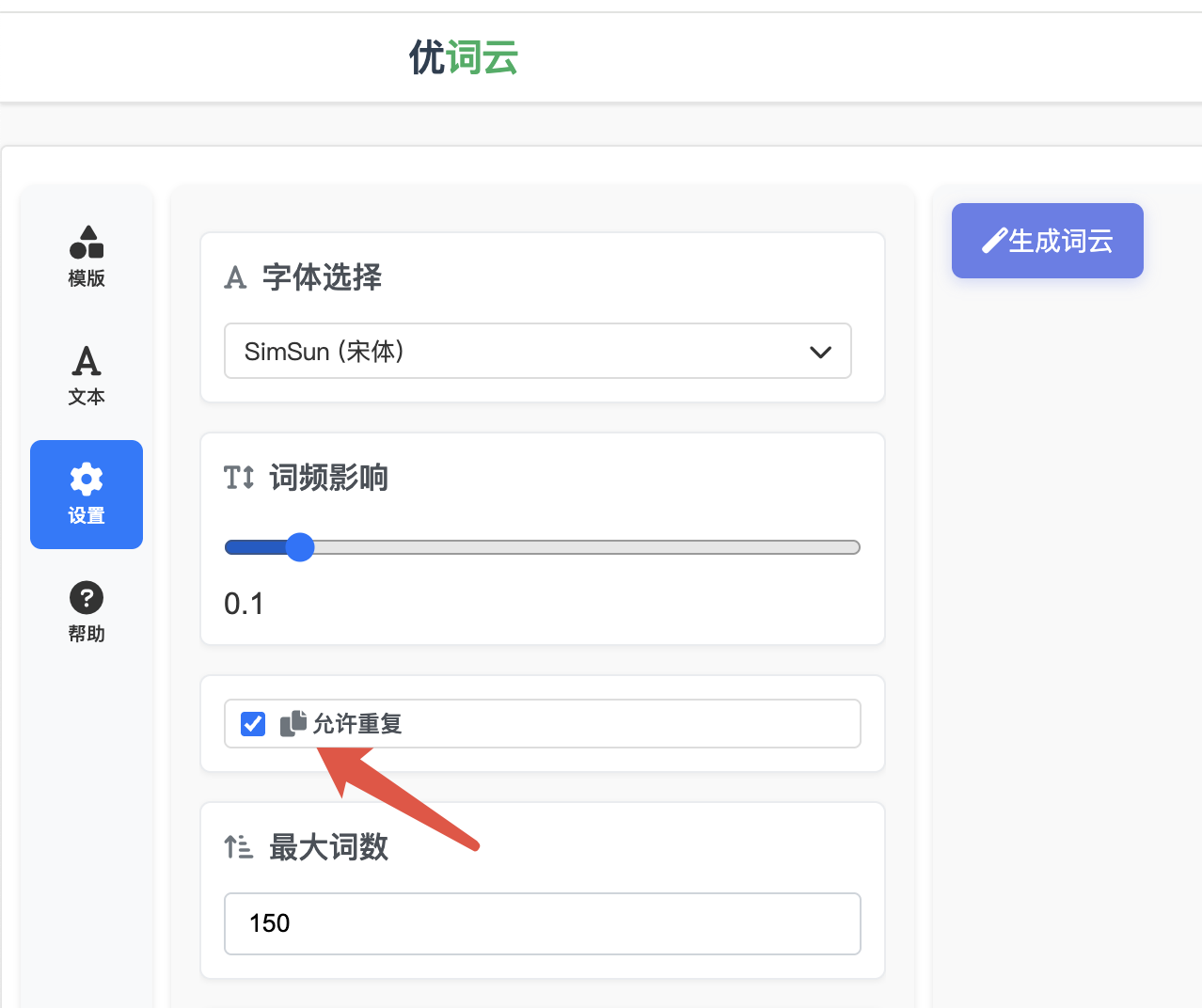Click the chevron on the SimSun dropdown
This screenshot has width=1202, height=1008.
tap(820, 351)
